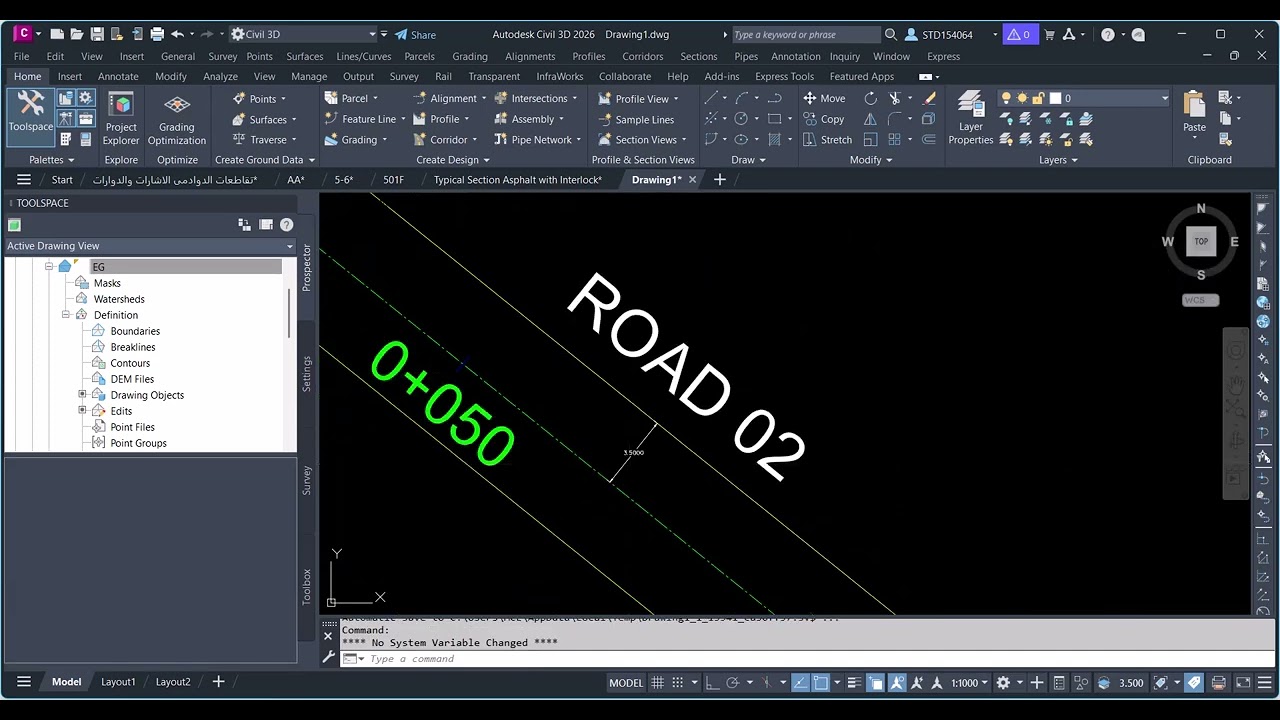
Task: Select the Copy tool
Action: point(825,119)
